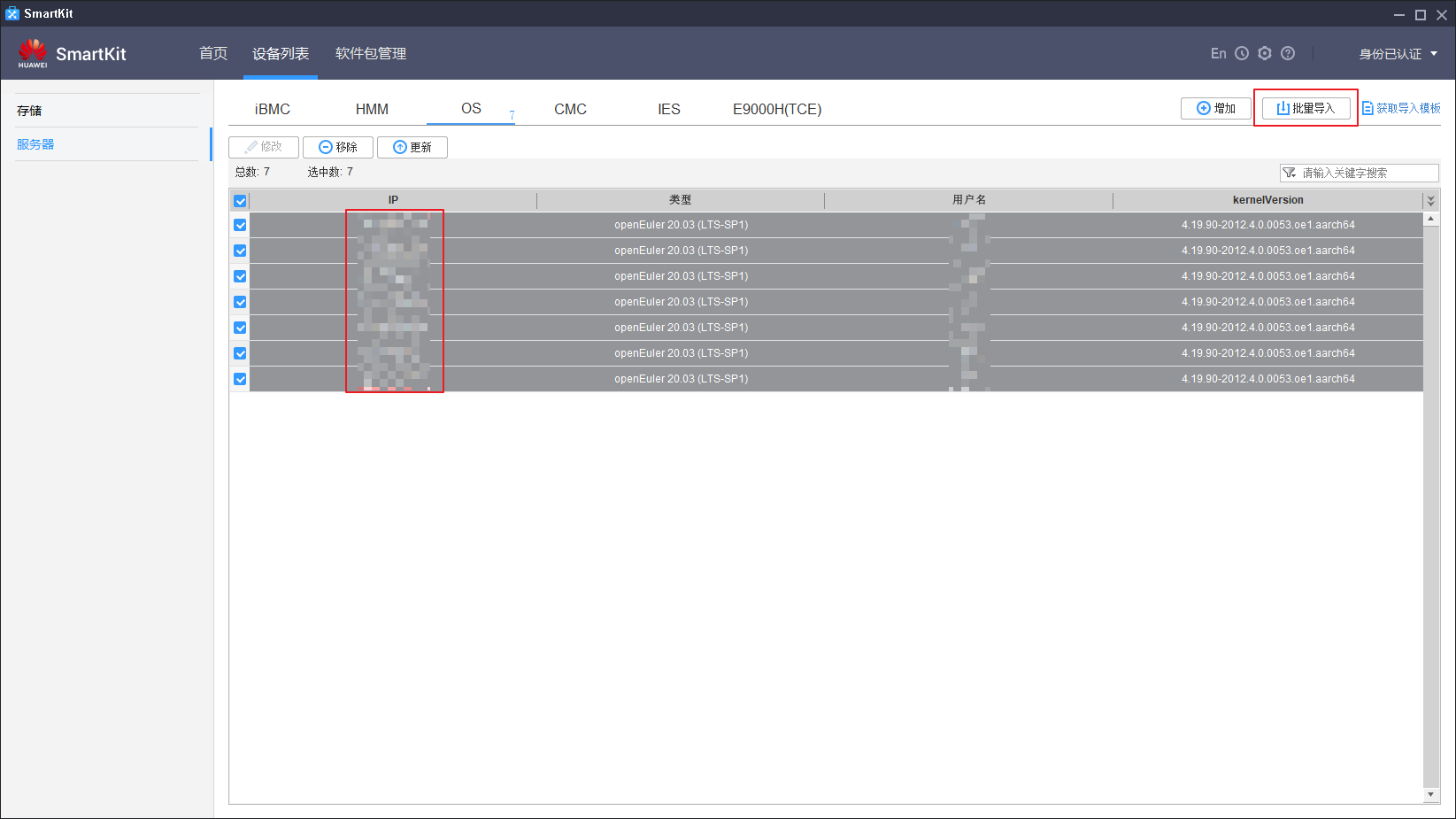Viewport: 1456px width, 819px height.
Task: Click the 批量导入 batch import button
Action: (1306, 108)
